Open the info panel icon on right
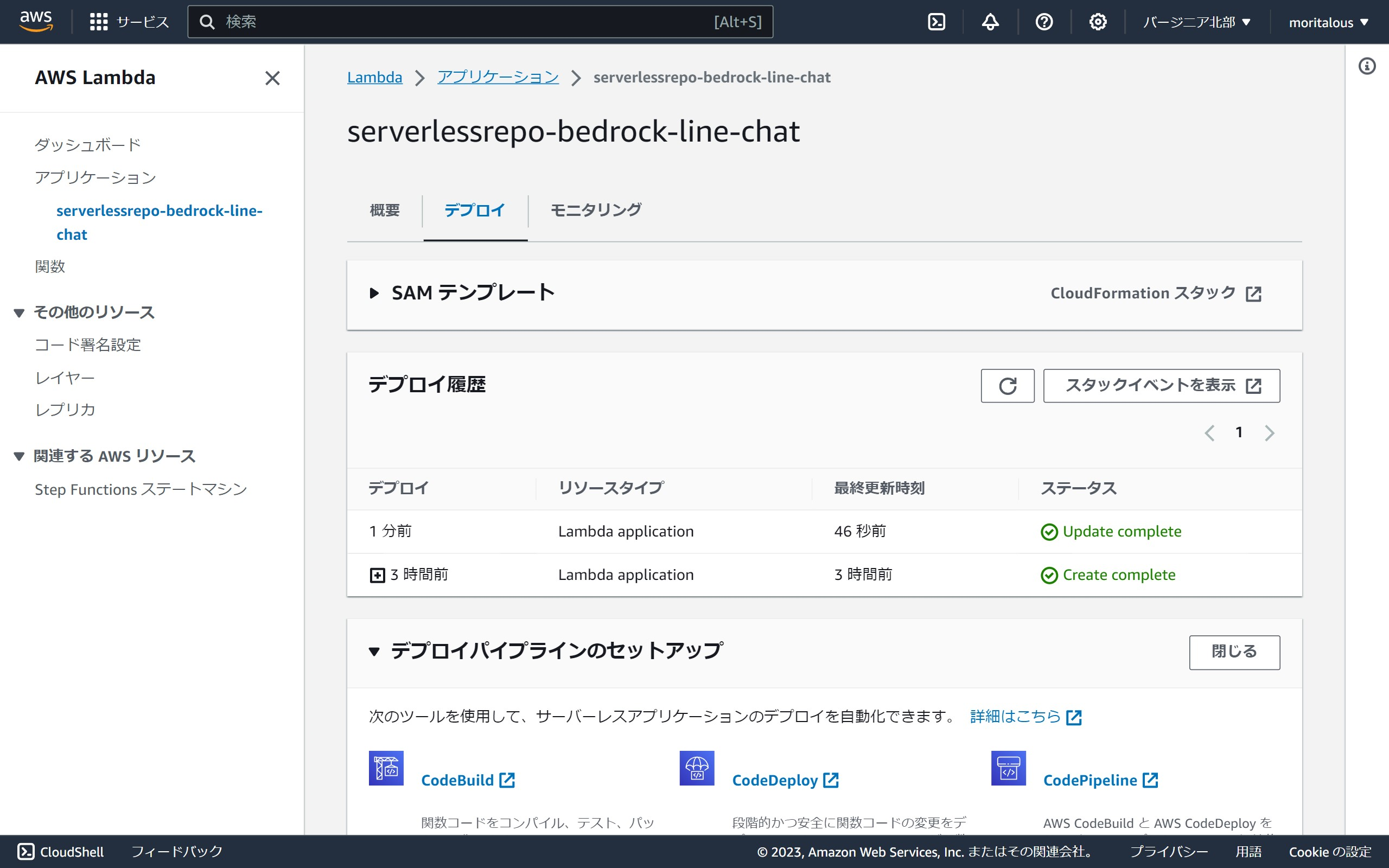 tap(1367, 67)
